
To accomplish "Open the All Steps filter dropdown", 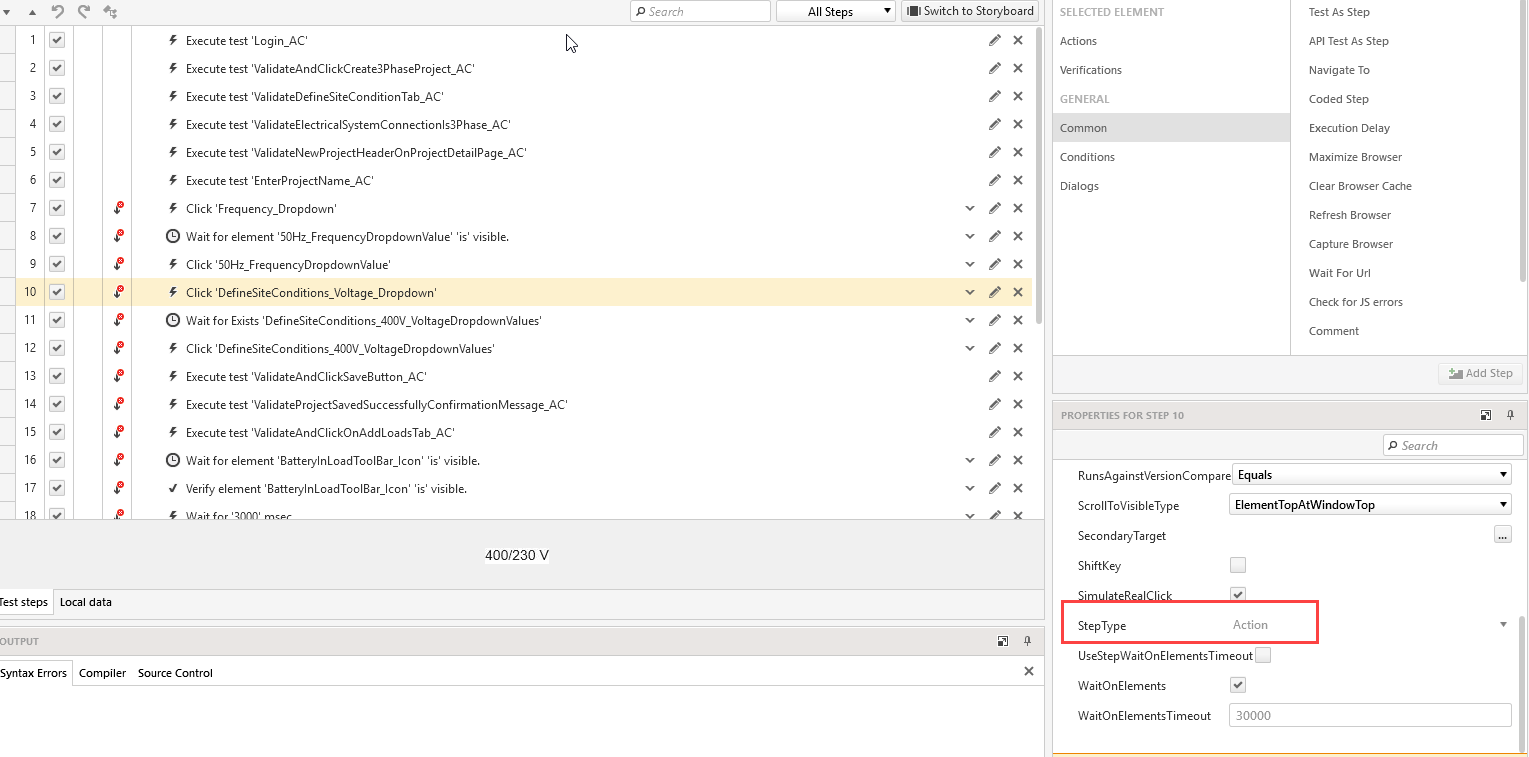I will (835, 11).
